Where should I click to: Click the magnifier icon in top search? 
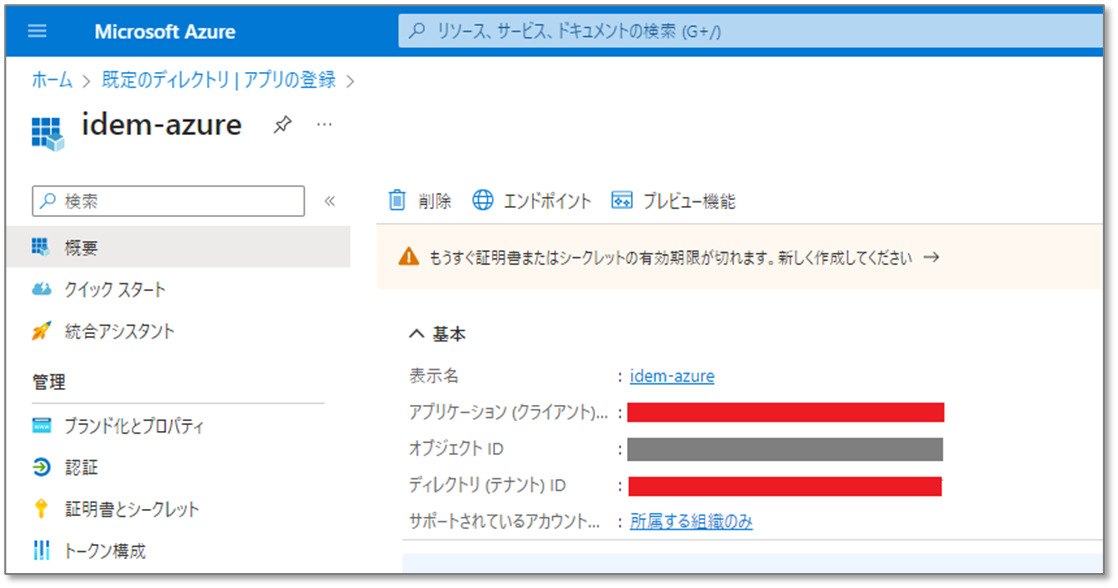pos(417,31)
